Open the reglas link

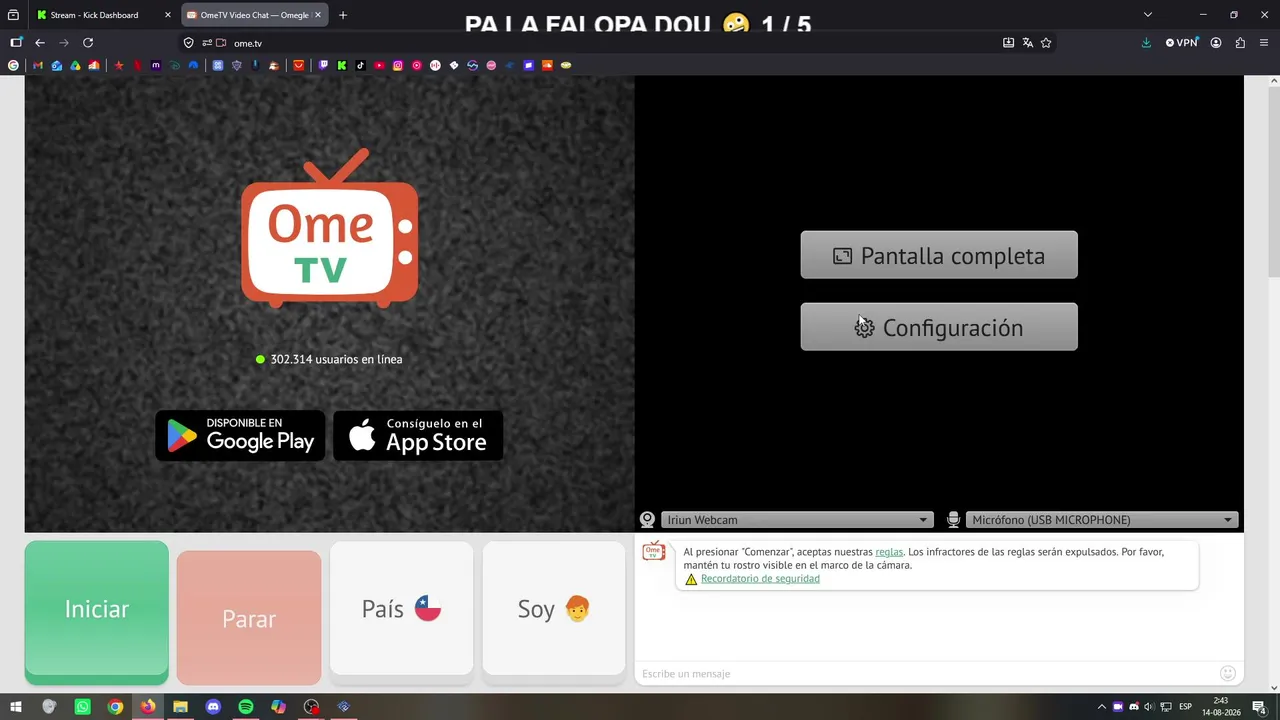coord(889,552)
